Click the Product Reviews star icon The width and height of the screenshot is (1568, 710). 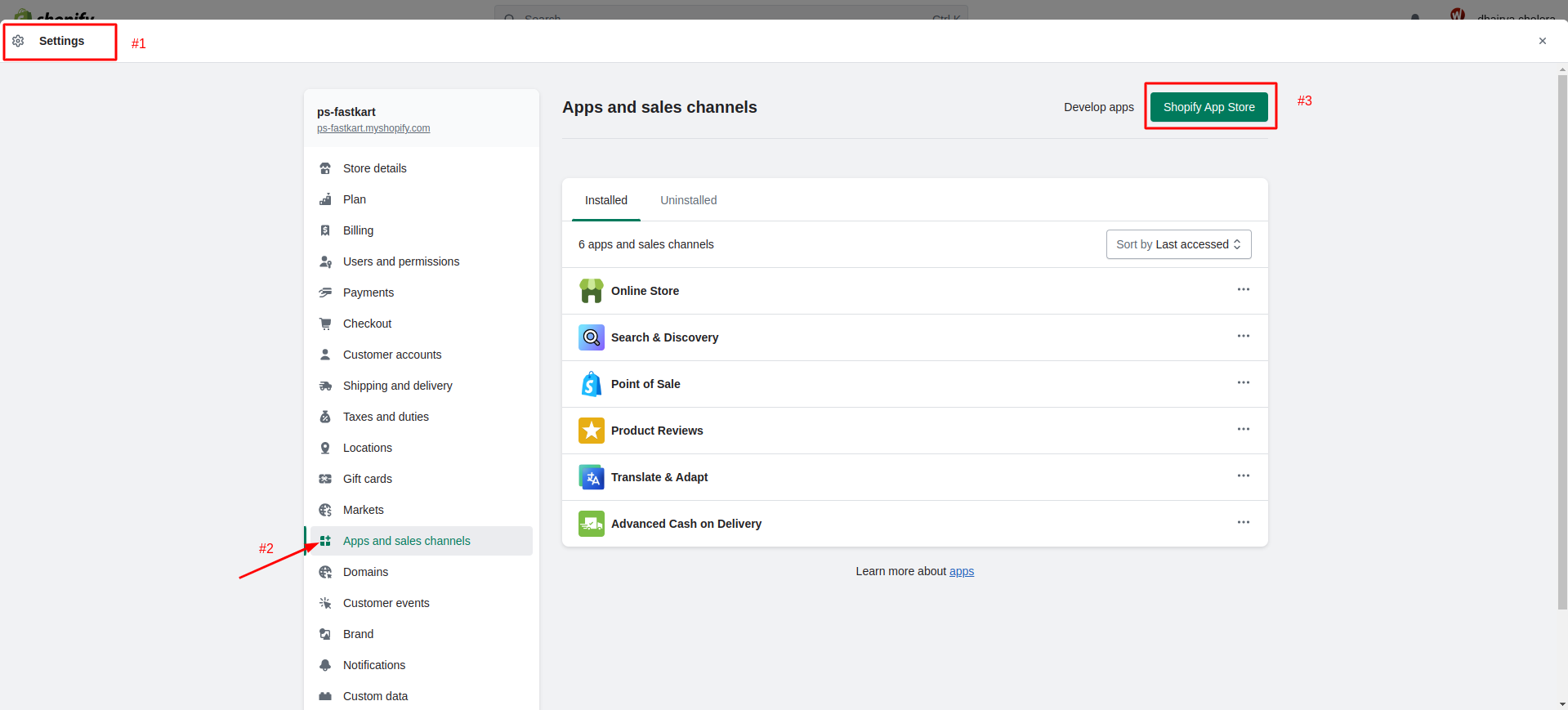(591, 431)
